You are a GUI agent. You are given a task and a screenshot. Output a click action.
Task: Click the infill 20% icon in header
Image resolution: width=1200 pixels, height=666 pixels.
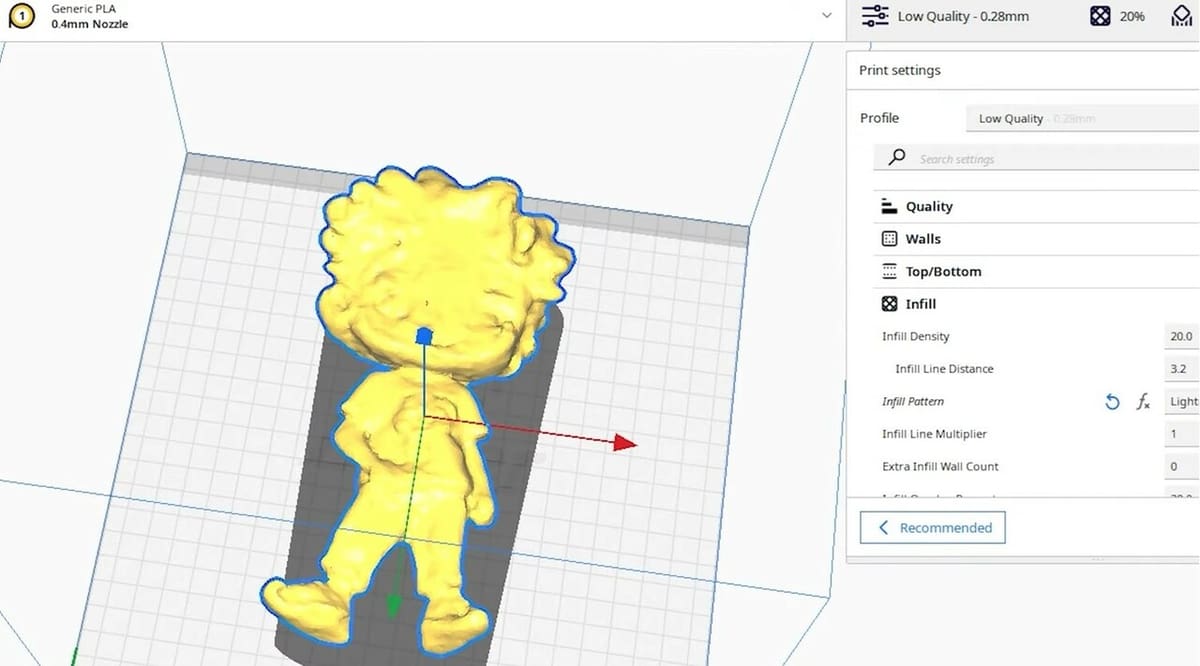[1100, 16]
